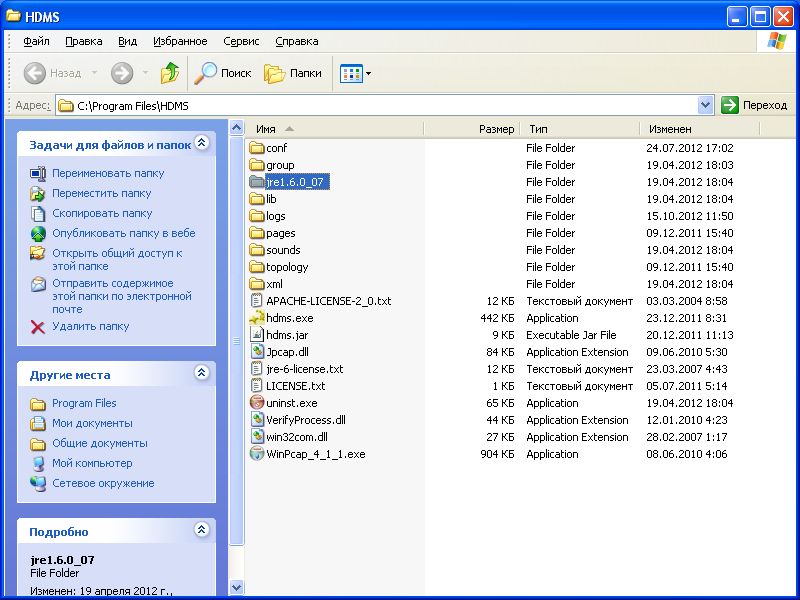Collapse the 'Задачи для файлов и папок' panel

pos(202,143)
